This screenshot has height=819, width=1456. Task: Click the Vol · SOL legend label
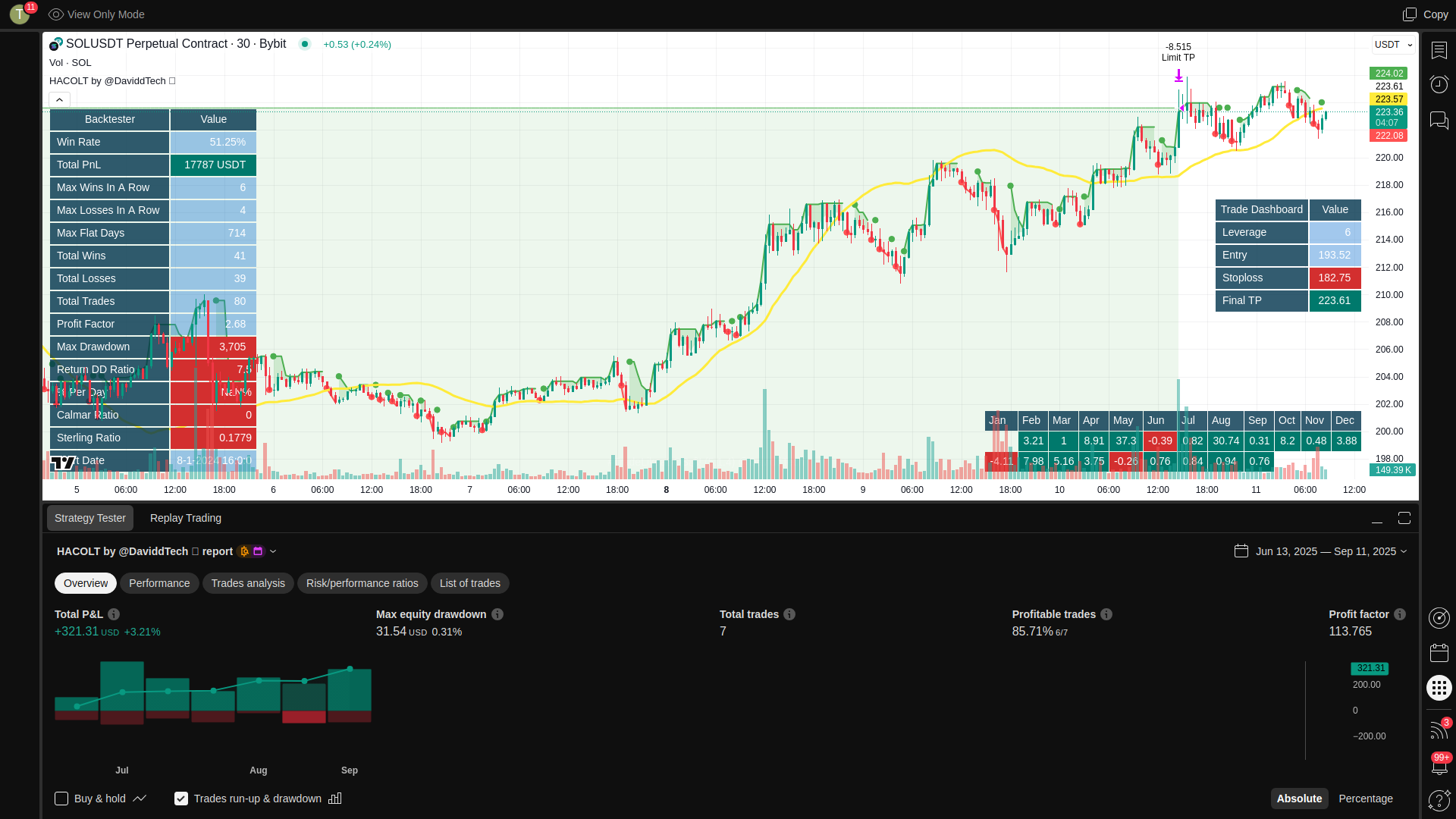click(71, 63)
